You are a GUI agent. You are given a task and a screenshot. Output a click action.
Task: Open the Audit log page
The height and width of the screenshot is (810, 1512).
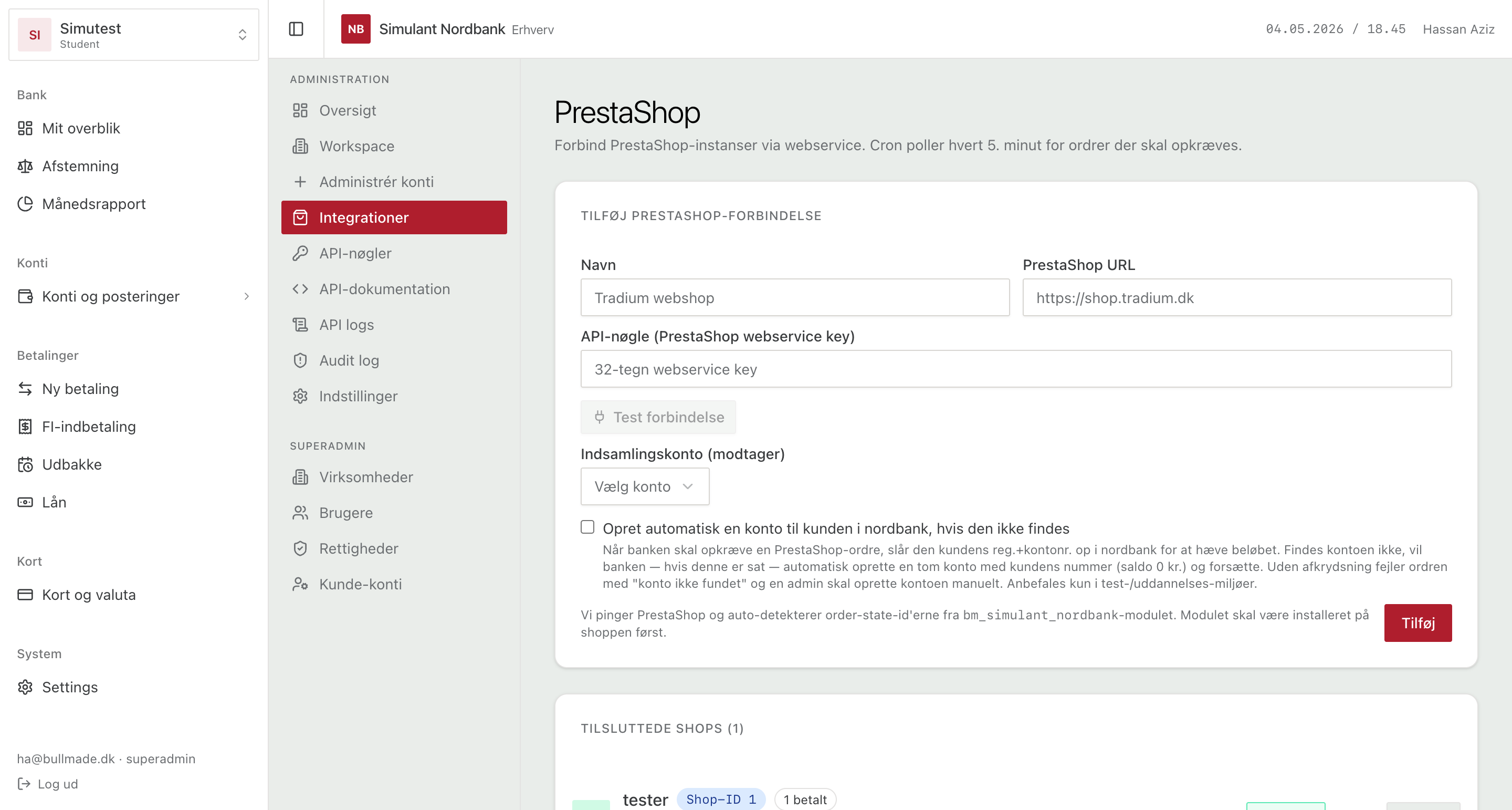[394, 361]
